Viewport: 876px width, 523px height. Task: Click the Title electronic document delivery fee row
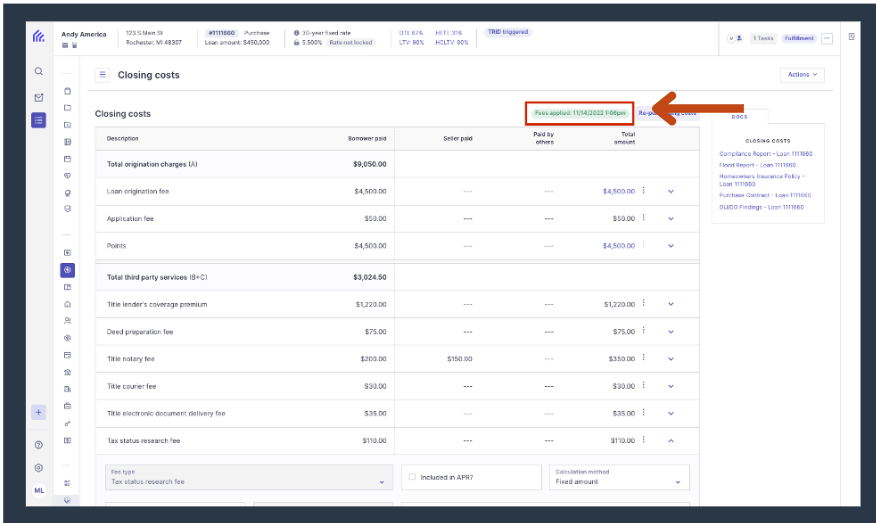point(397,413)
